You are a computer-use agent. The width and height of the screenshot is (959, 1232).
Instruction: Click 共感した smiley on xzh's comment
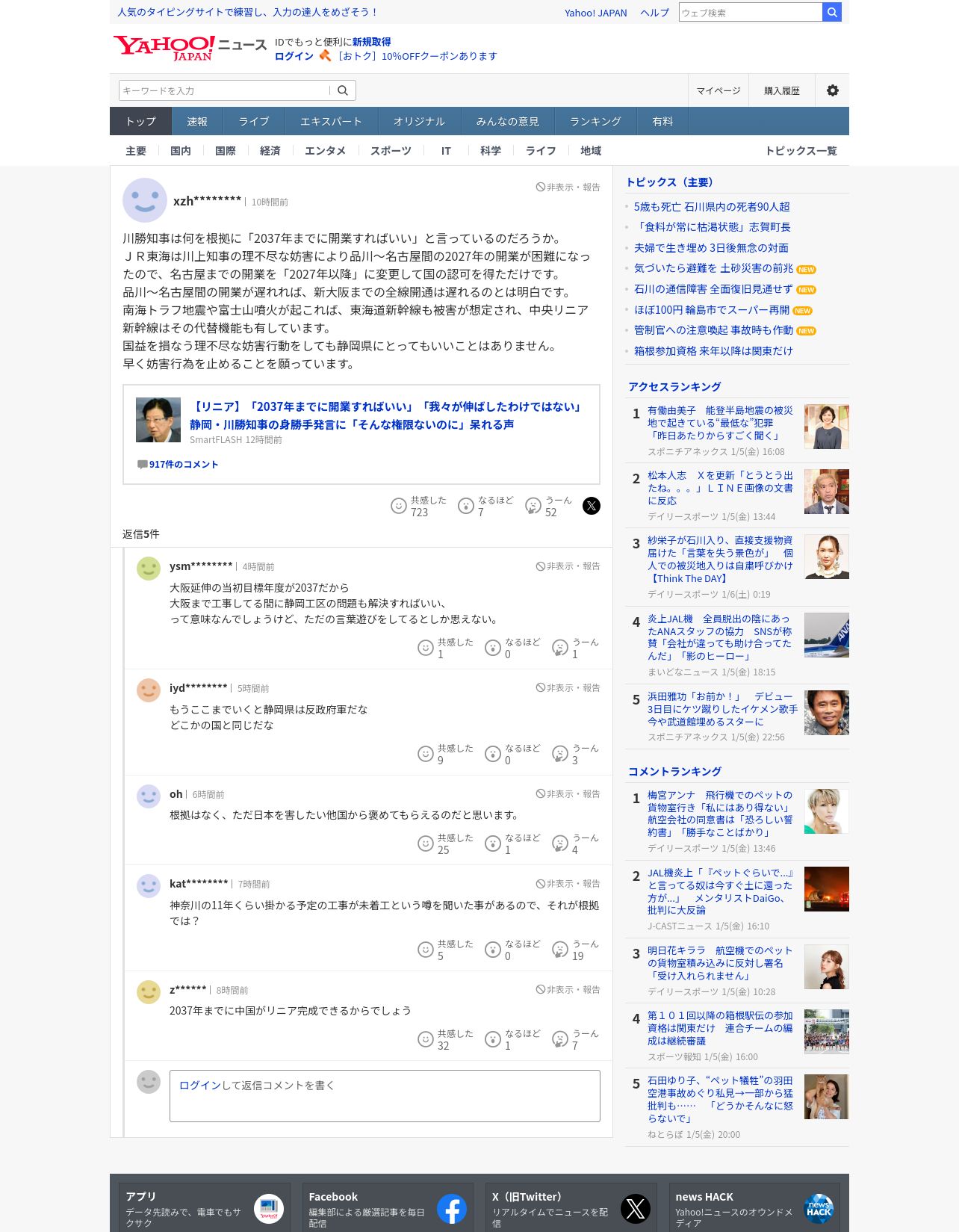point(399,506)
